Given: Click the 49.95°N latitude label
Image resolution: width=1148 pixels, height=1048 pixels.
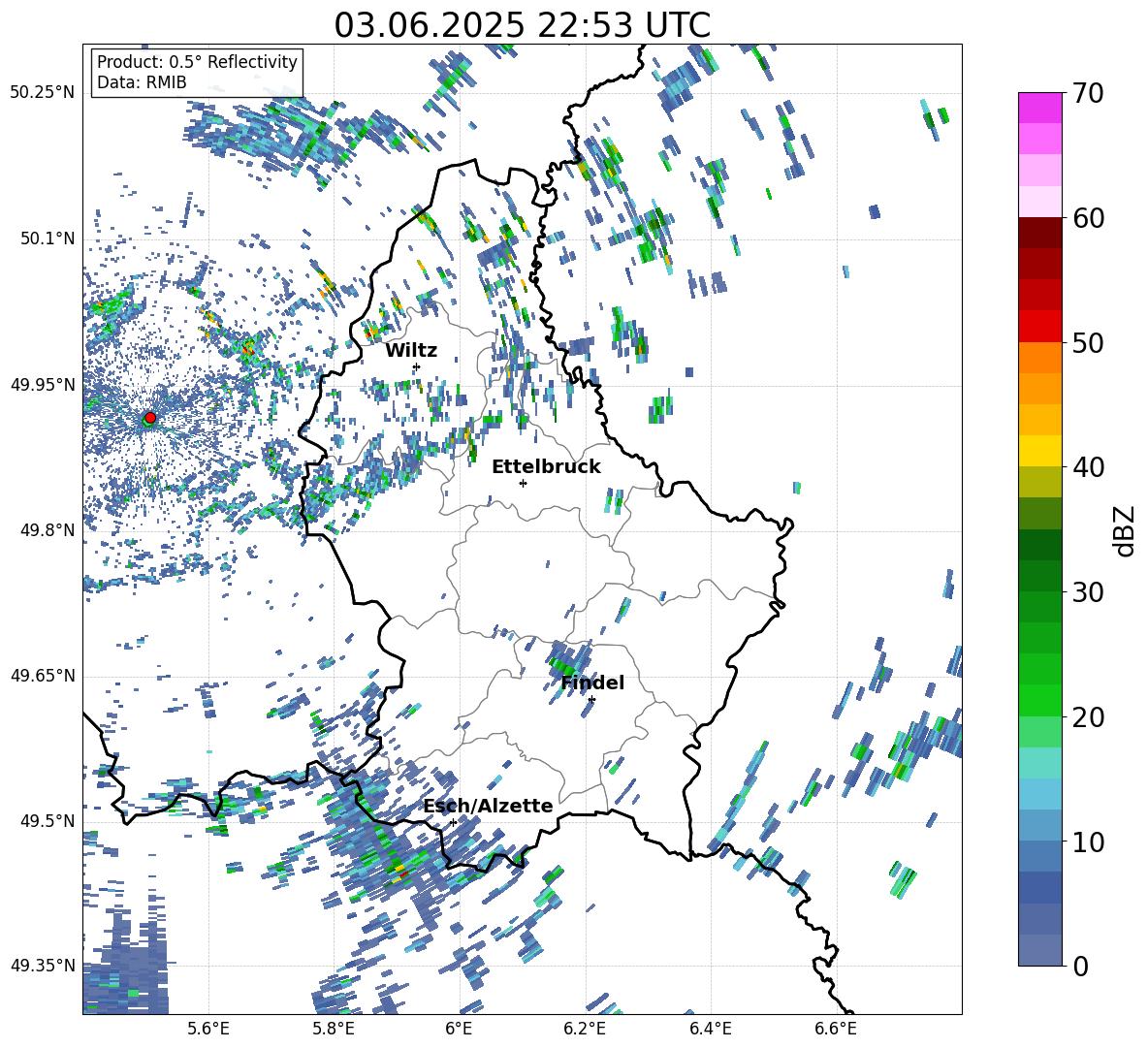Looking at the screenshot, I should 43,384.
